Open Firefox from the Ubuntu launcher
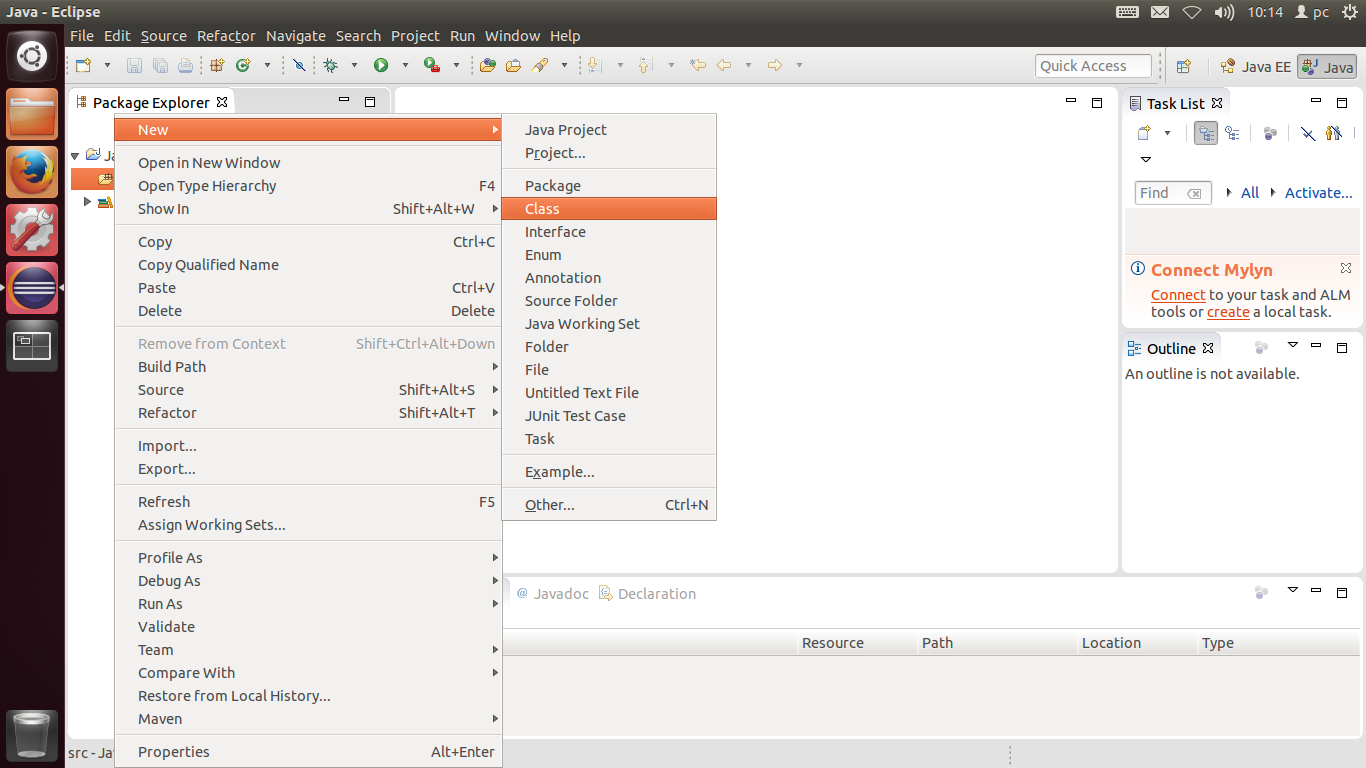Viewport: 1366px width, 768px height. click(32, 173)
